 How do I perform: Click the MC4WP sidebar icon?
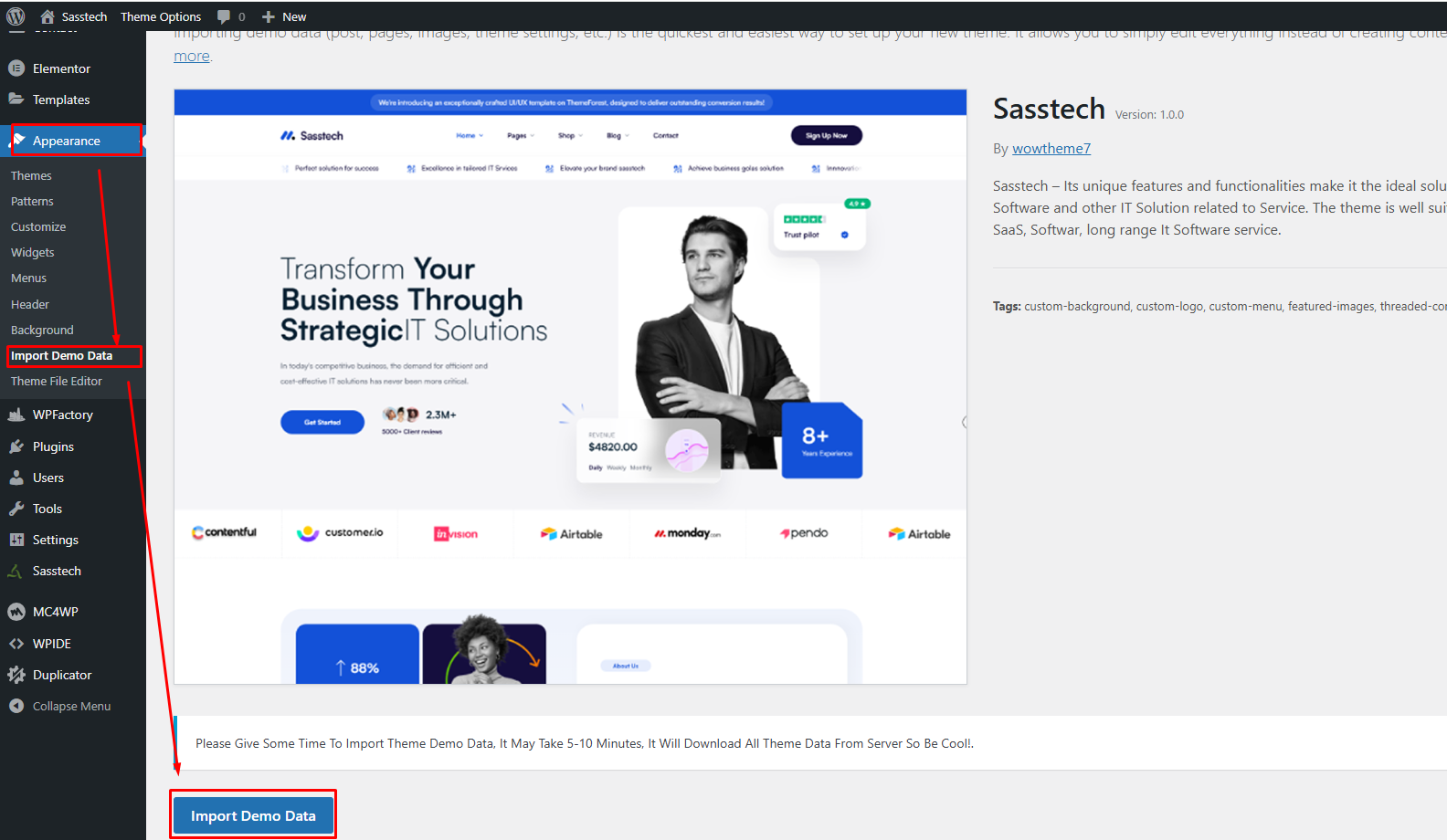pyautogui.click(x=16, y=612)
